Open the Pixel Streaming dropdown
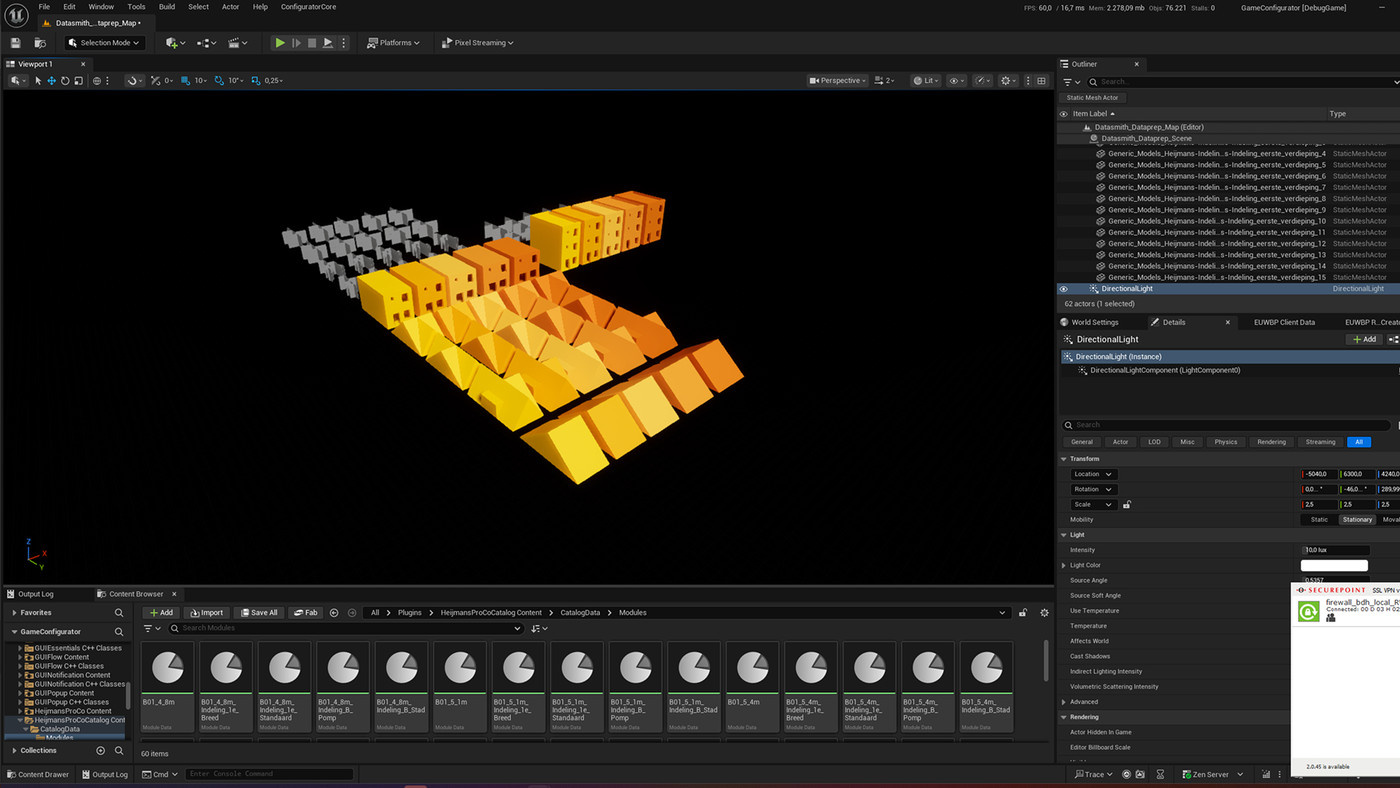 point(477,43)
